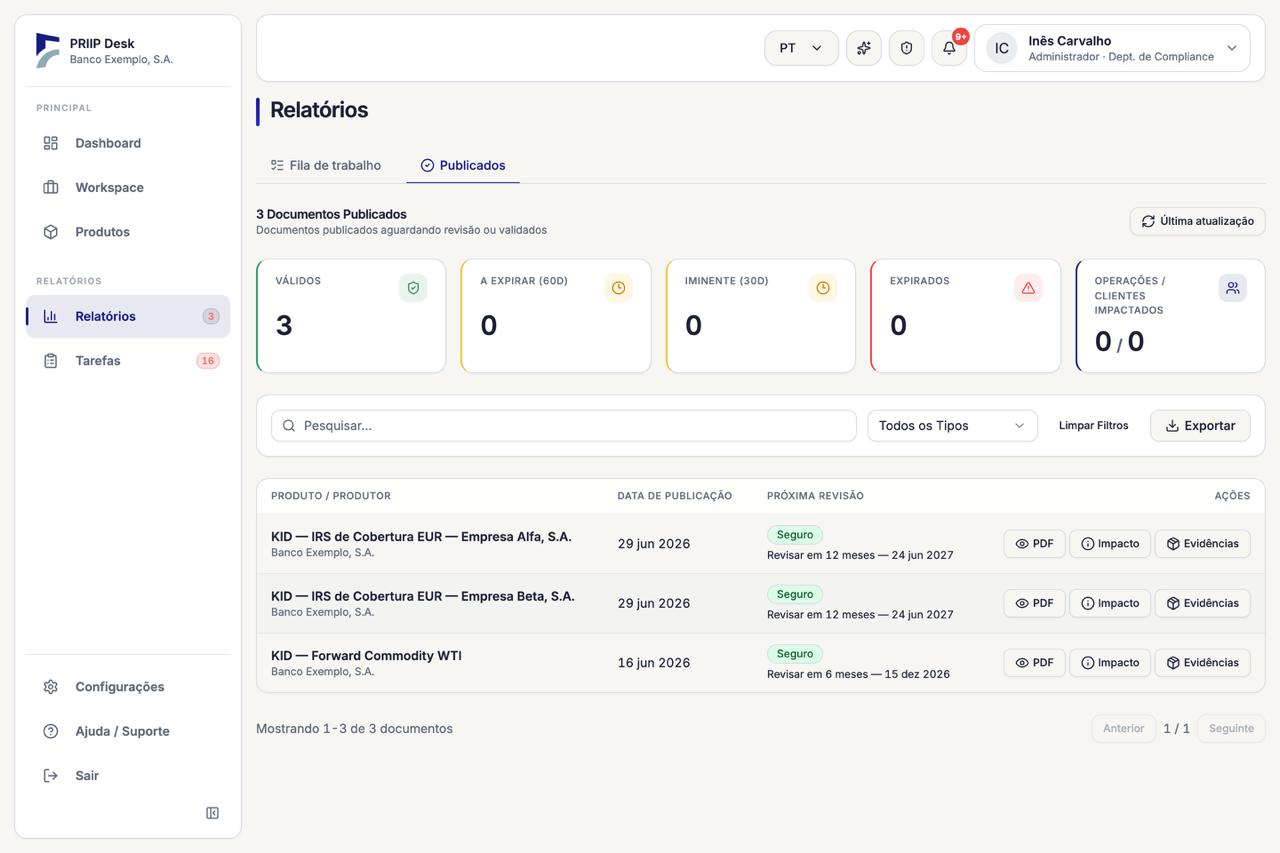
Task: Click the Seguinte pagination button
Action: pos(1231,728)
